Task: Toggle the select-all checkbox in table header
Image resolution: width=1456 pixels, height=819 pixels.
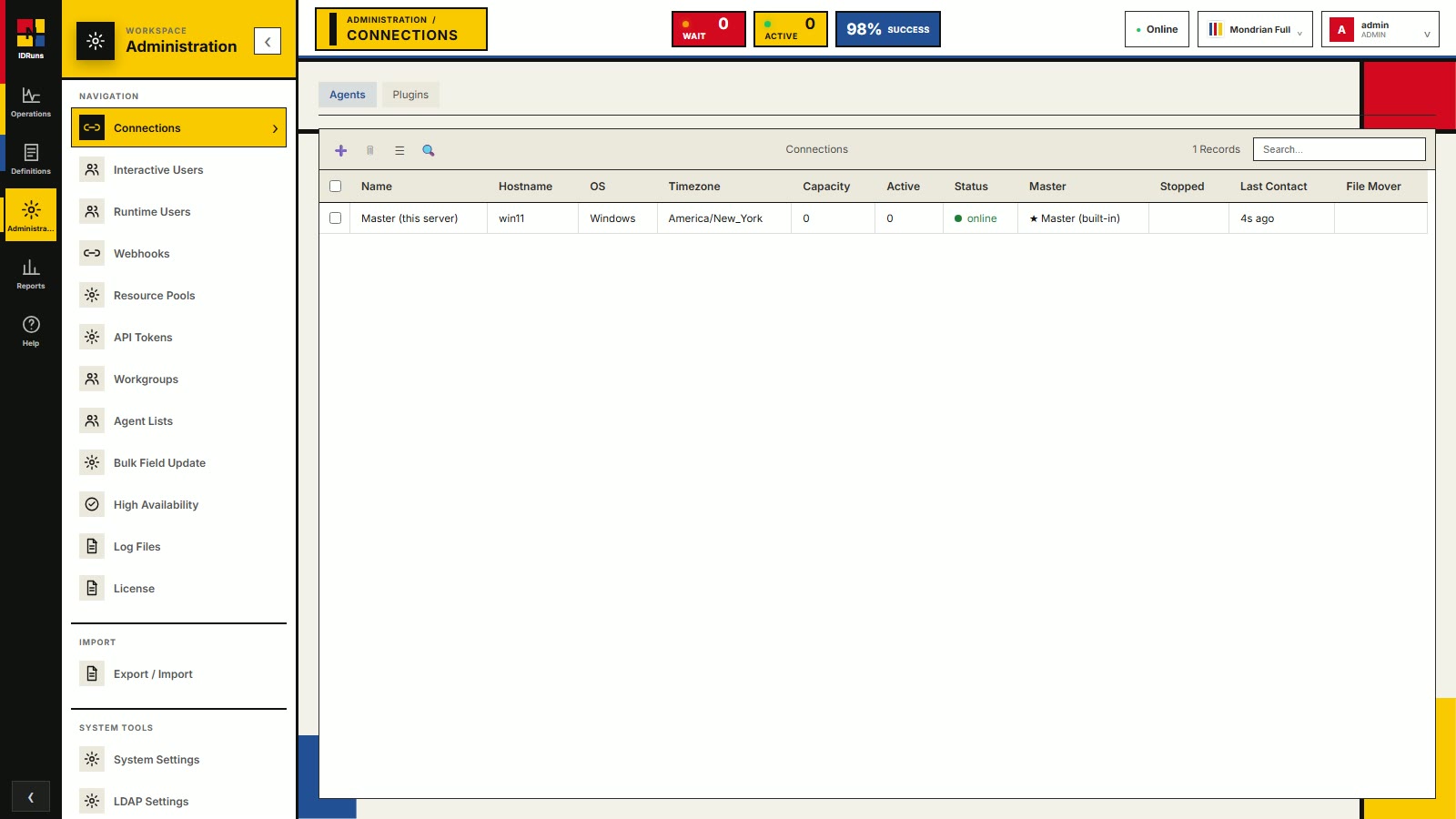Action: click(335, 186)
